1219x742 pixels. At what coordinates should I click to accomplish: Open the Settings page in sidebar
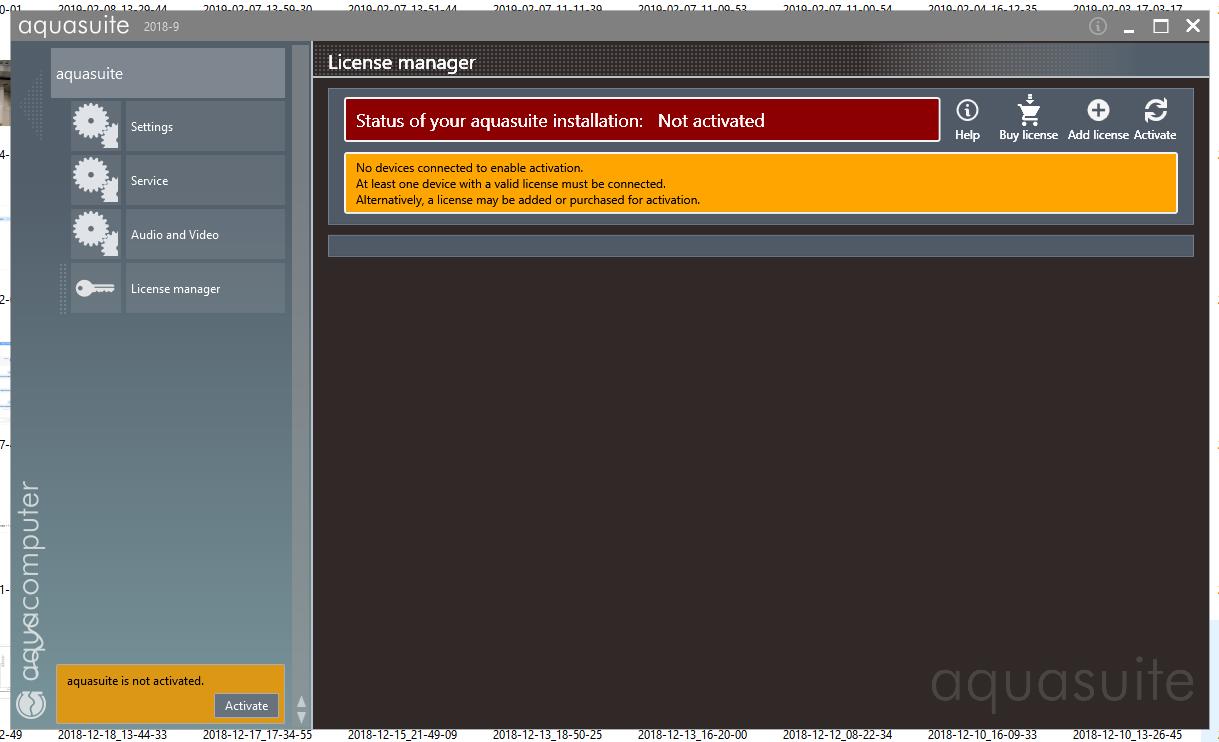[205, 126]
